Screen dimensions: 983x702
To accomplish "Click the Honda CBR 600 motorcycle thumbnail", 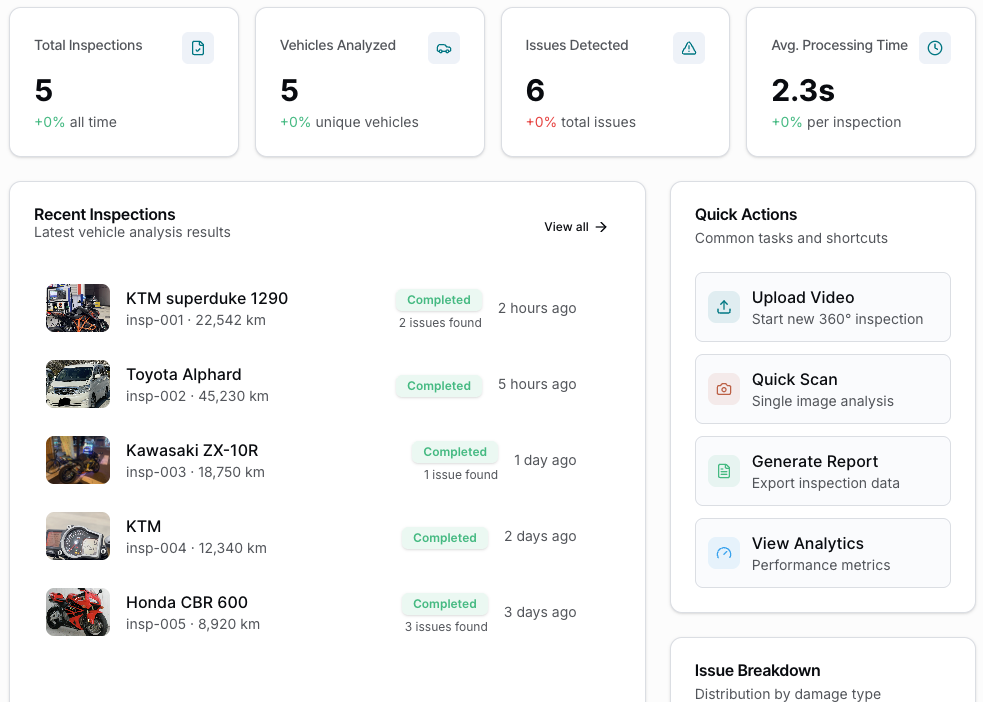I will [x=78, y=612].
